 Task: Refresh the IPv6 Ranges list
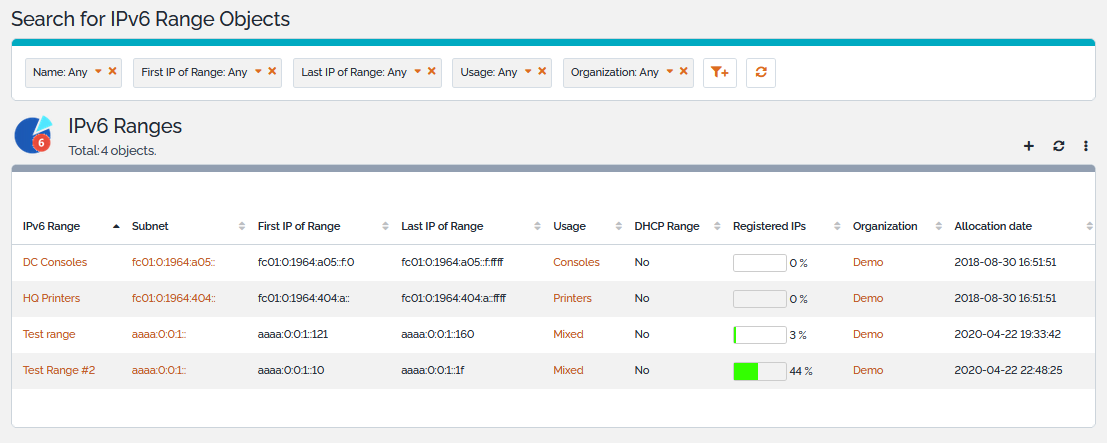tap(1058, 146)
